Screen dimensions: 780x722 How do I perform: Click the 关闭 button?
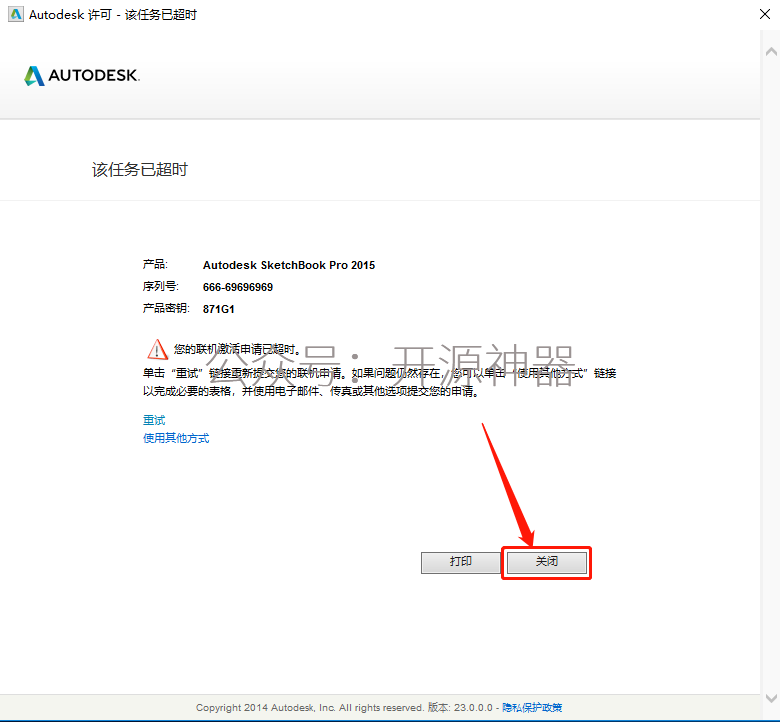[546, 563]
